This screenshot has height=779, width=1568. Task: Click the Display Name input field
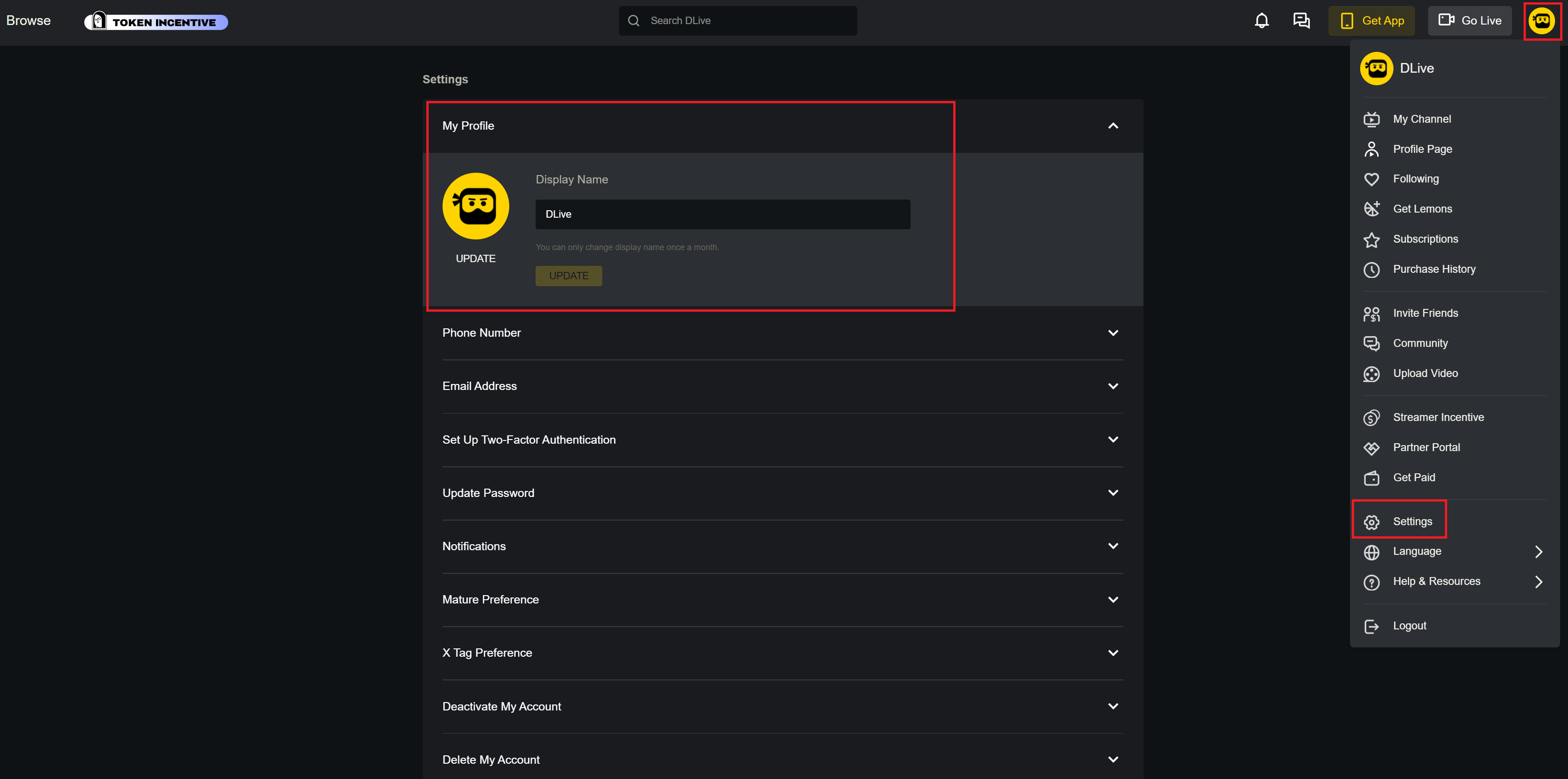[722, 214]
